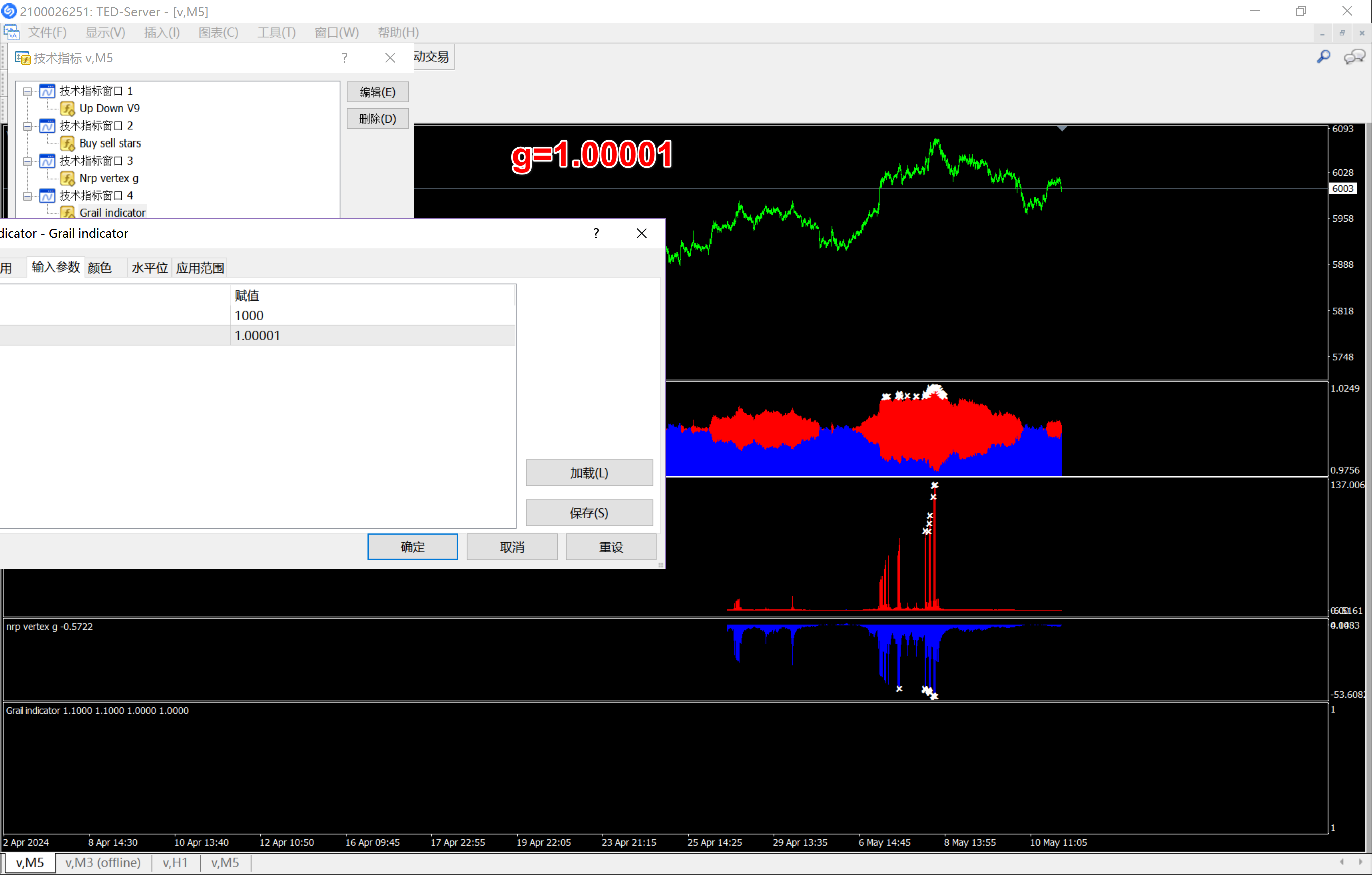Open the chat bubbles icon
The image size is (1372, 875).
tap(1354, 57)
